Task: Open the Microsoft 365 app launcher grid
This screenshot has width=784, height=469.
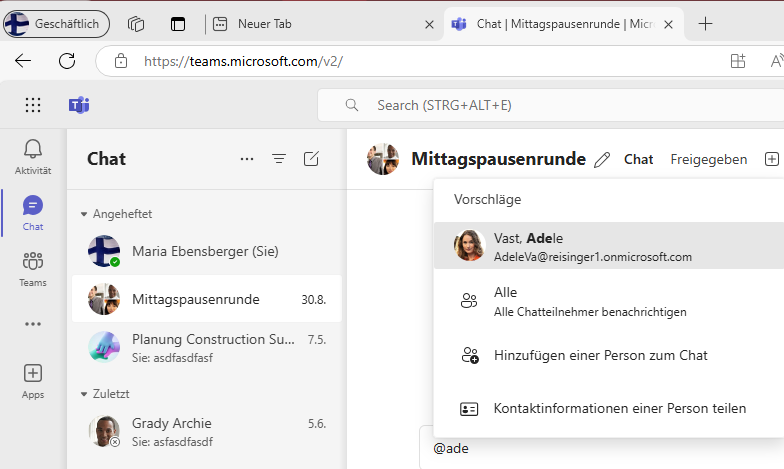Action: tap(33, 105)
